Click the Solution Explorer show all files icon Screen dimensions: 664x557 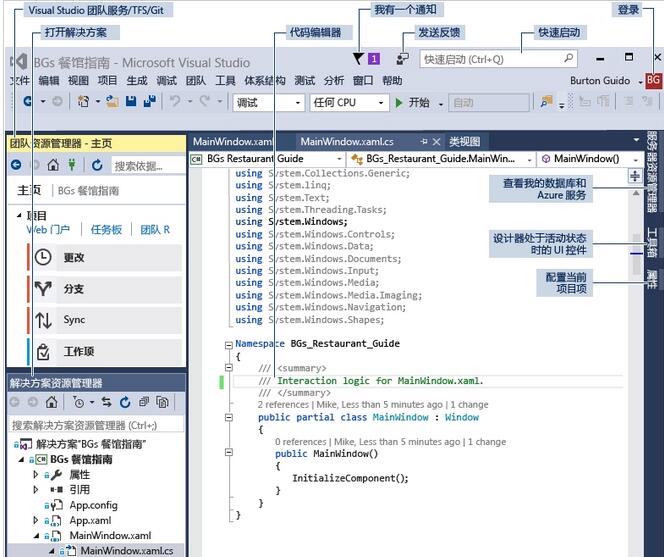pos(162,402)
